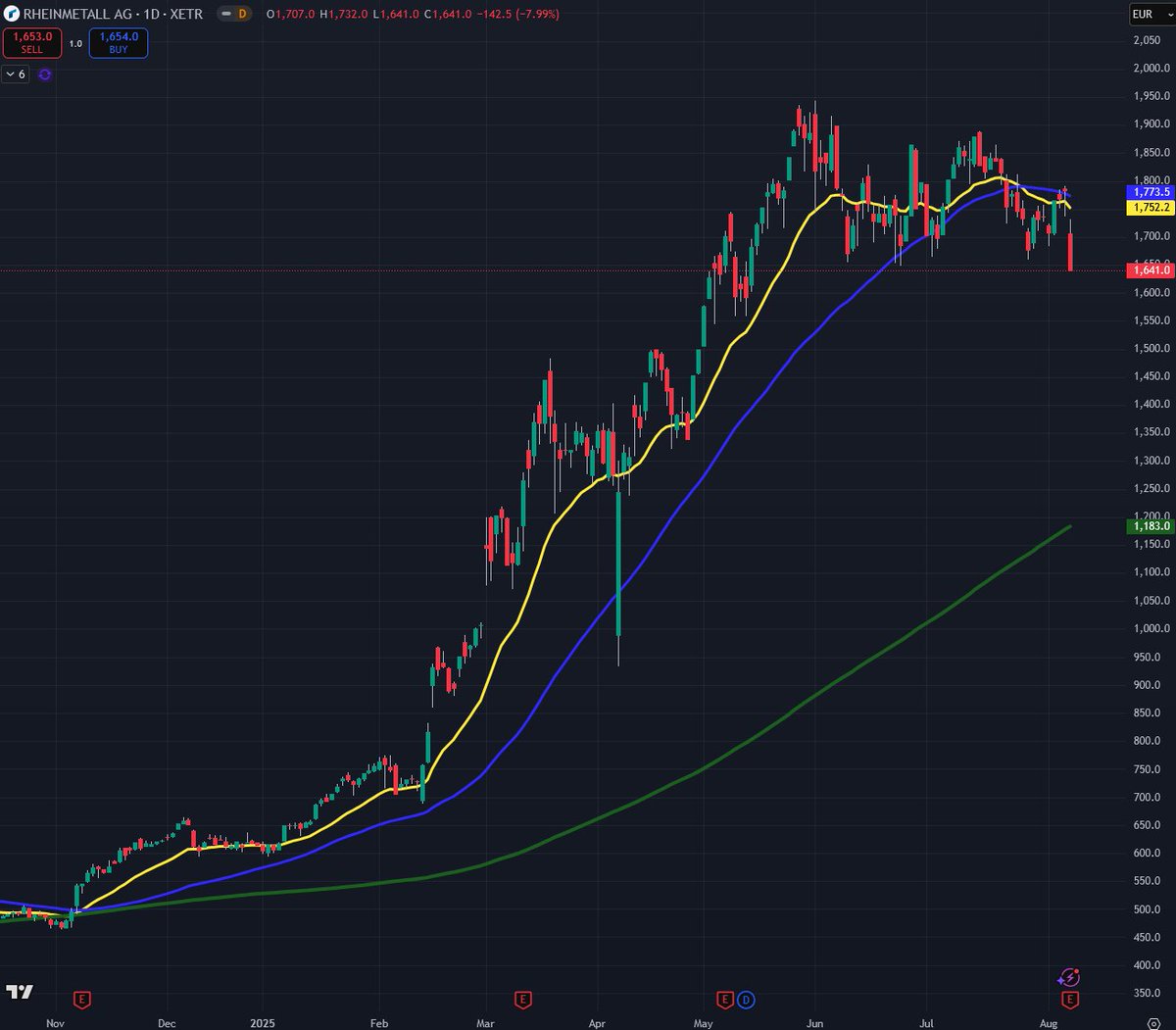The height and width of the screenshot is (1030, 1176).
Task: Click the purple circular refresh icon
Action: [44, 74]
